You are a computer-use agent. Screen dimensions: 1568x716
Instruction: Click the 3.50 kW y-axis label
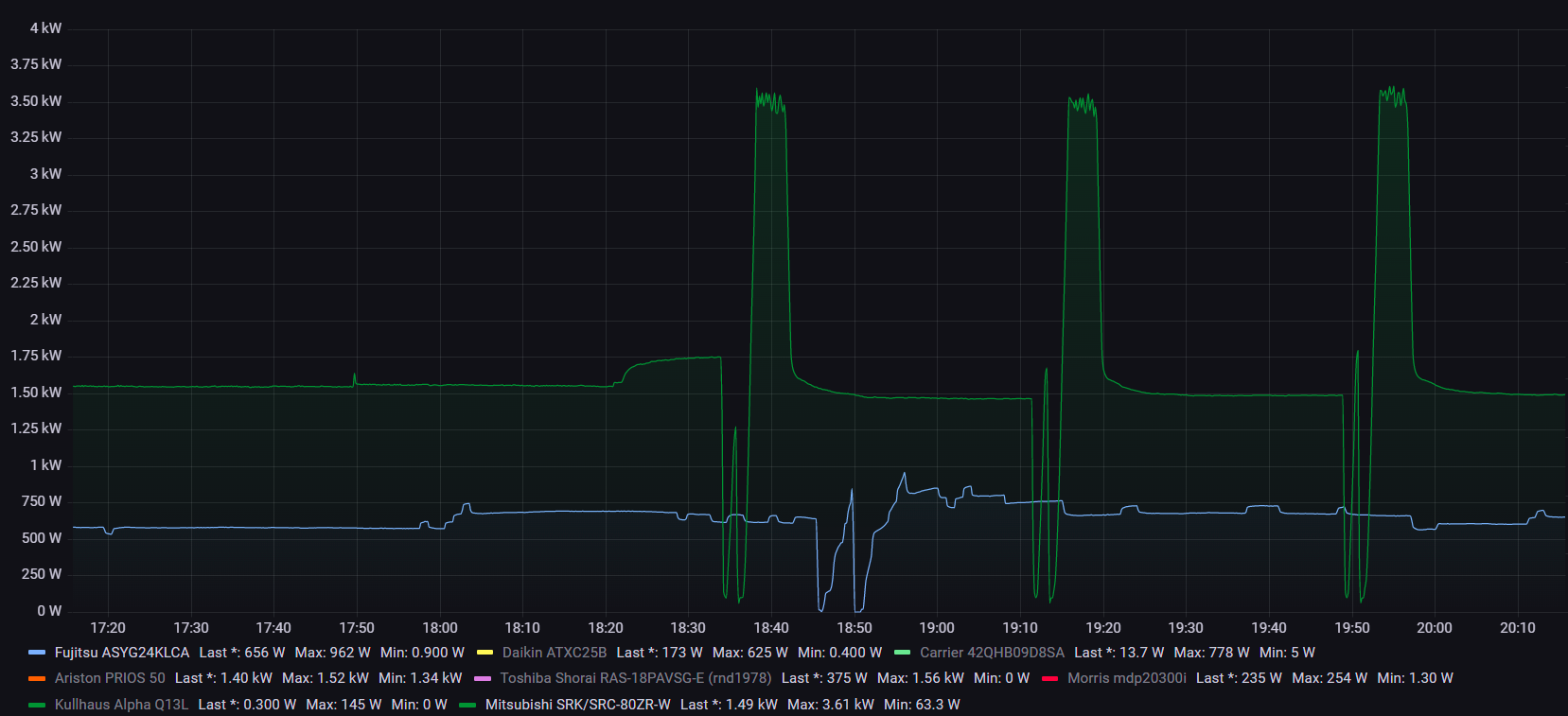pyautogui.click(x=36, y=101)
